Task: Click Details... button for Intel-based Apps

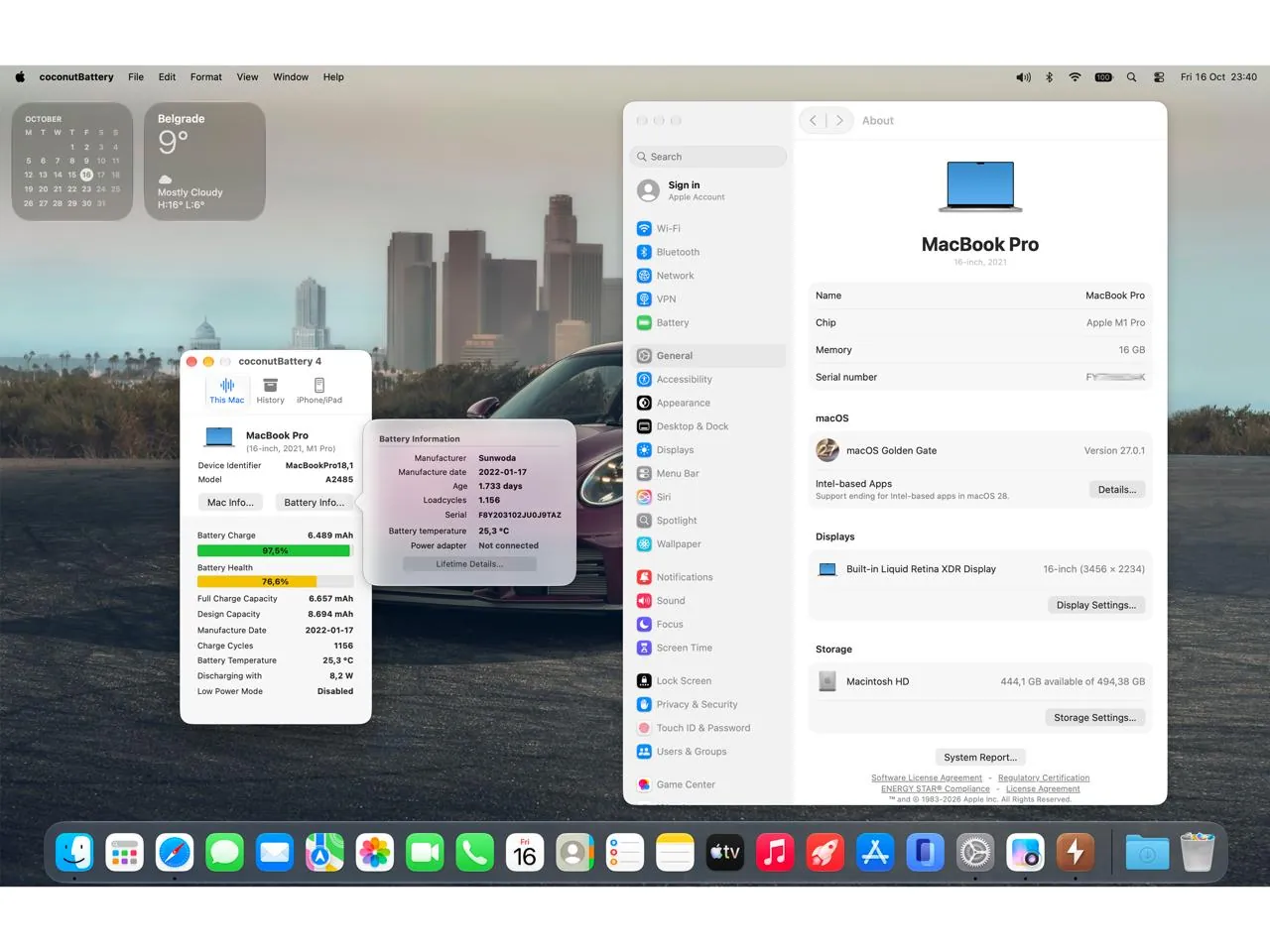Action: tap(1116, 490)
